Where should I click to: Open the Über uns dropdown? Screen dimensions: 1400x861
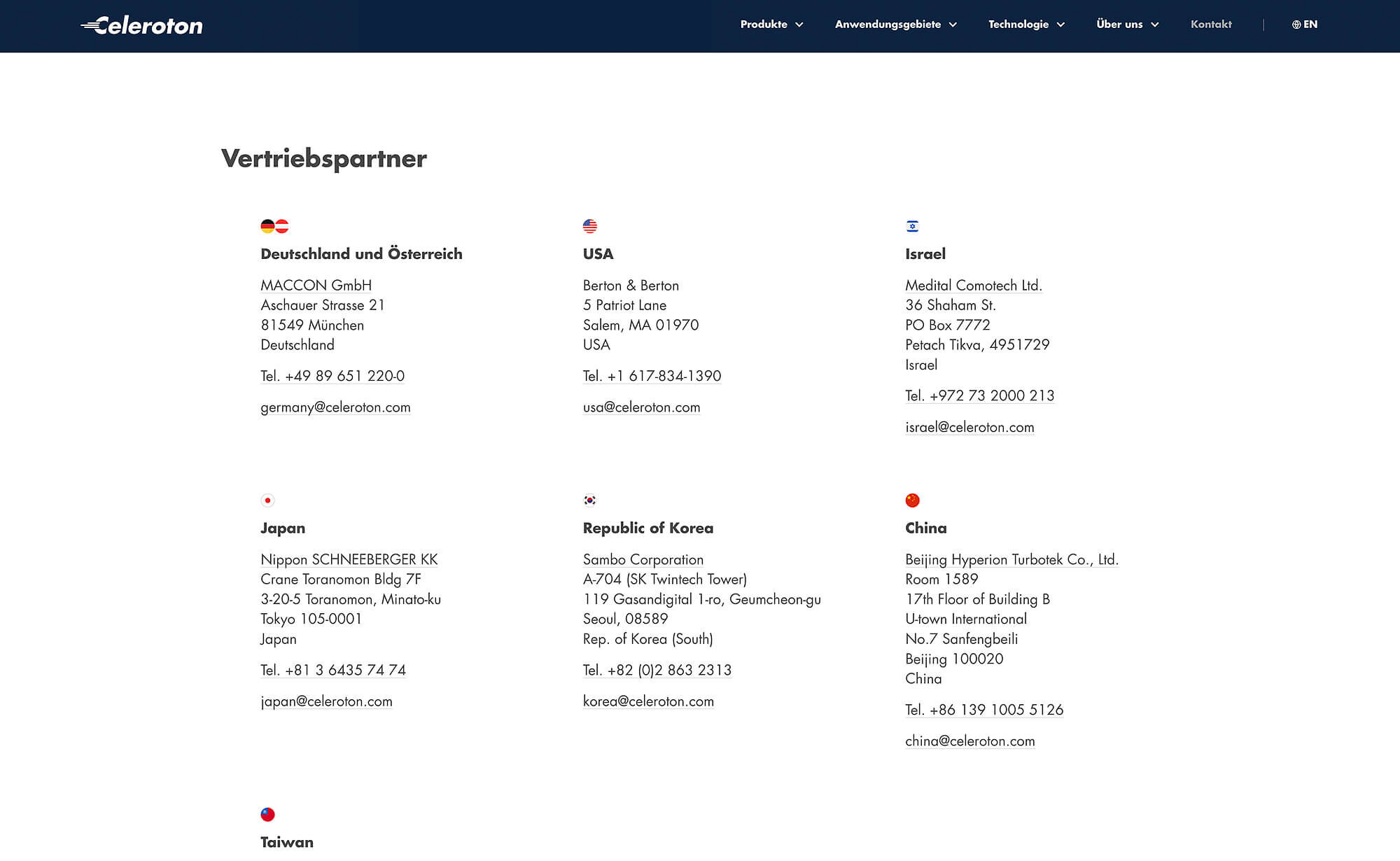tap(1126, 24)
